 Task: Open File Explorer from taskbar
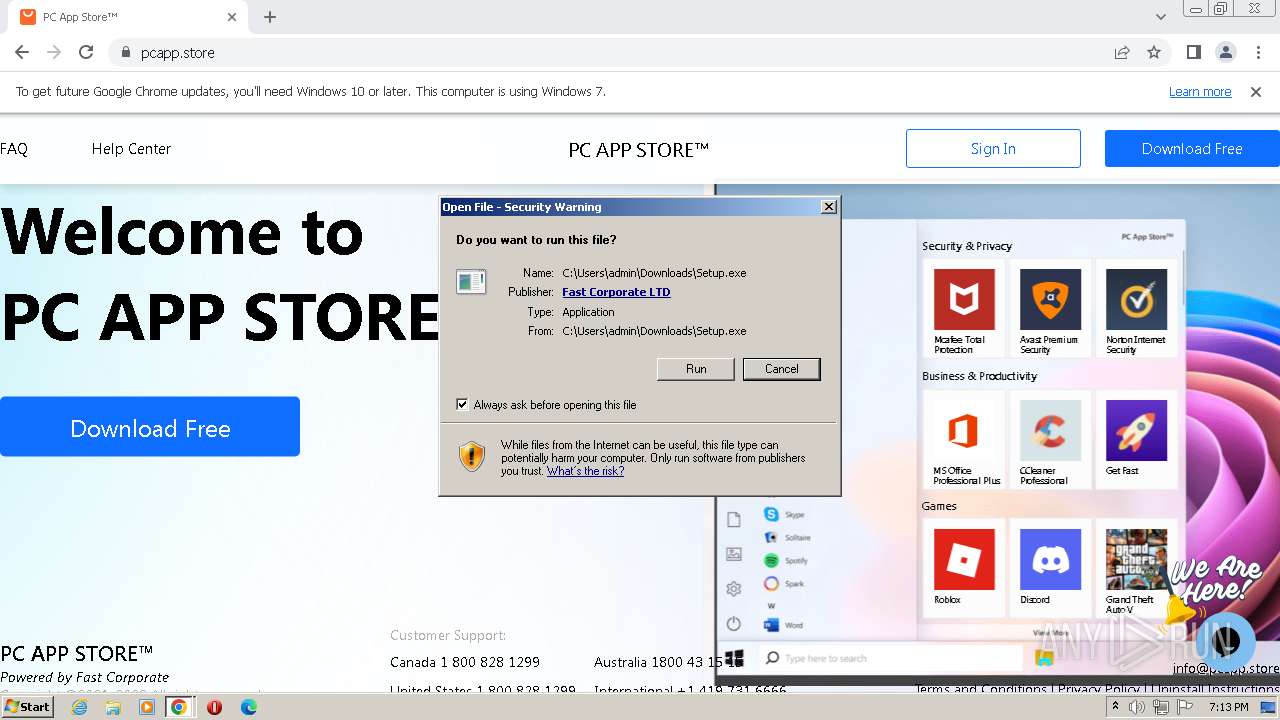(113, 707)
